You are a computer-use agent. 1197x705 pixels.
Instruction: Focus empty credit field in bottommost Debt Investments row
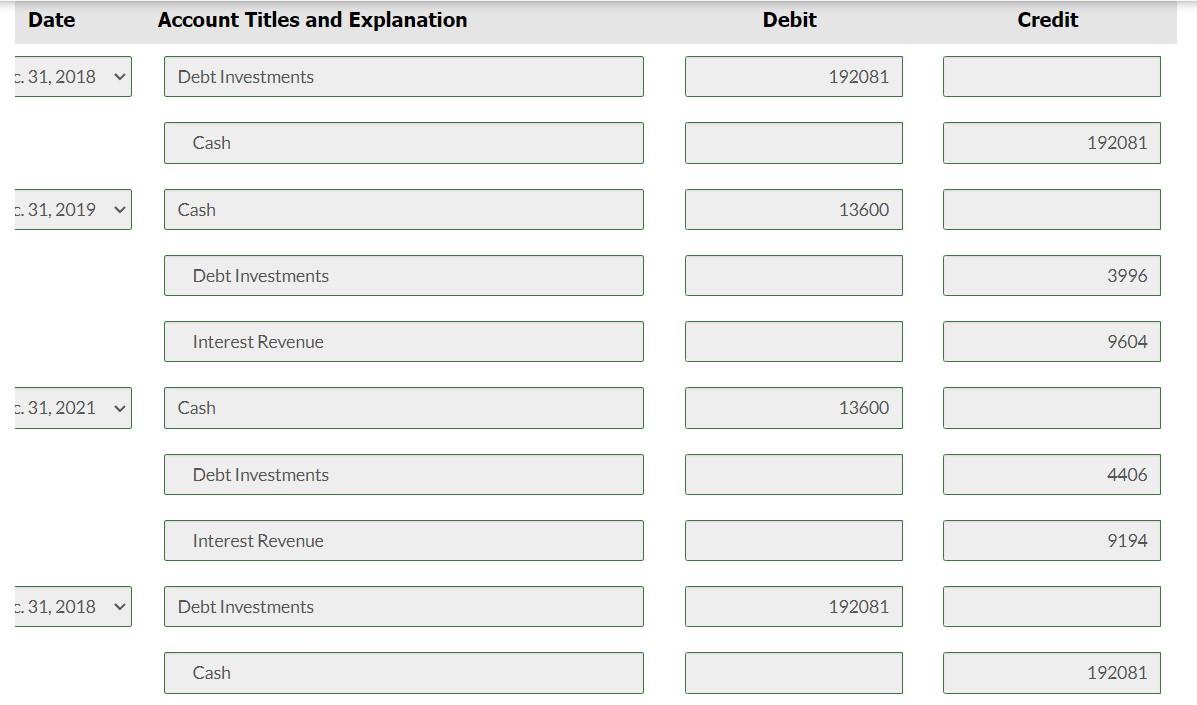(1051, 607)
